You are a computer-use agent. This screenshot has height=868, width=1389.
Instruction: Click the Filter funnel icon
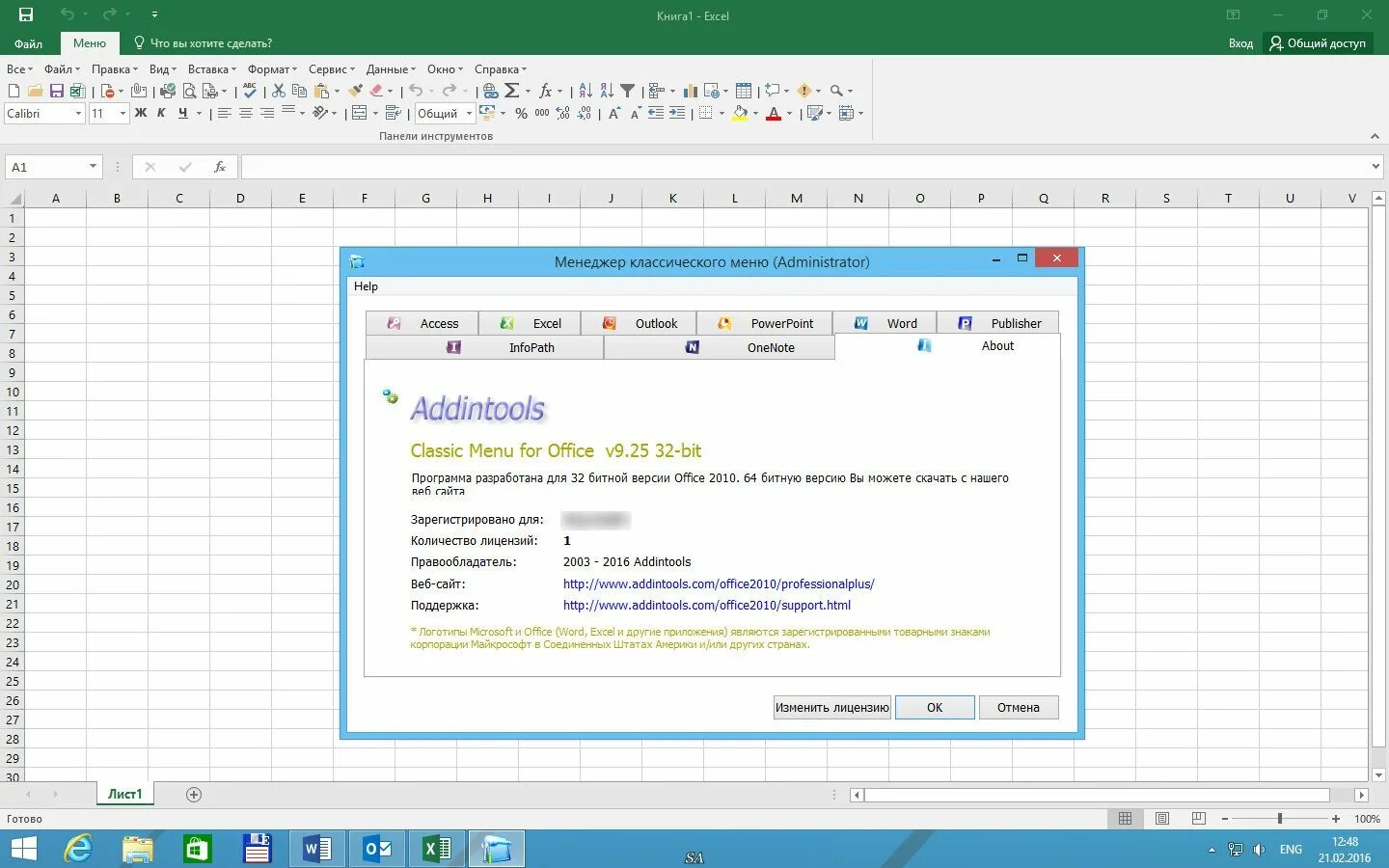628,91
